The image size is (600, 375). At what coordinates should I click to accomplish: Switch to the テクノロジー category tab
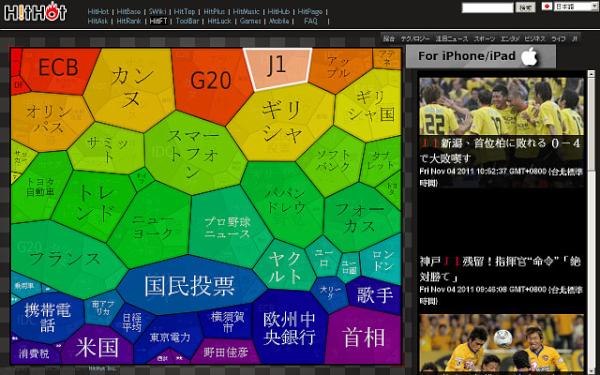coord(415,39)
